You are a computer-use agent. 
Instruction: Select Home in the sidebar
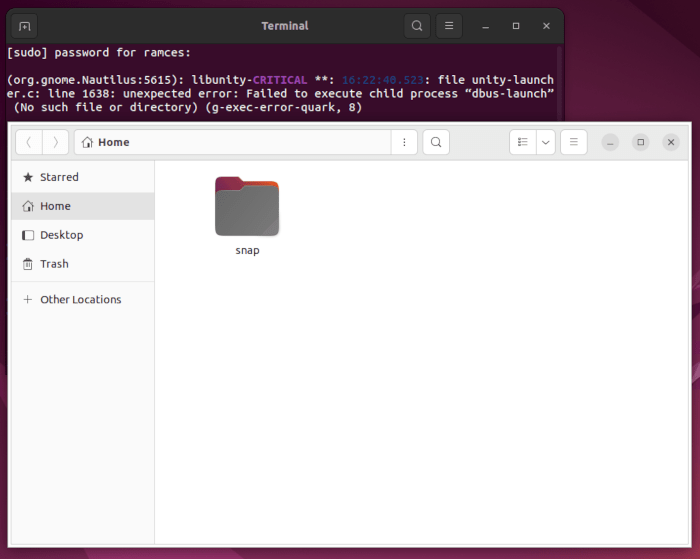83,206
